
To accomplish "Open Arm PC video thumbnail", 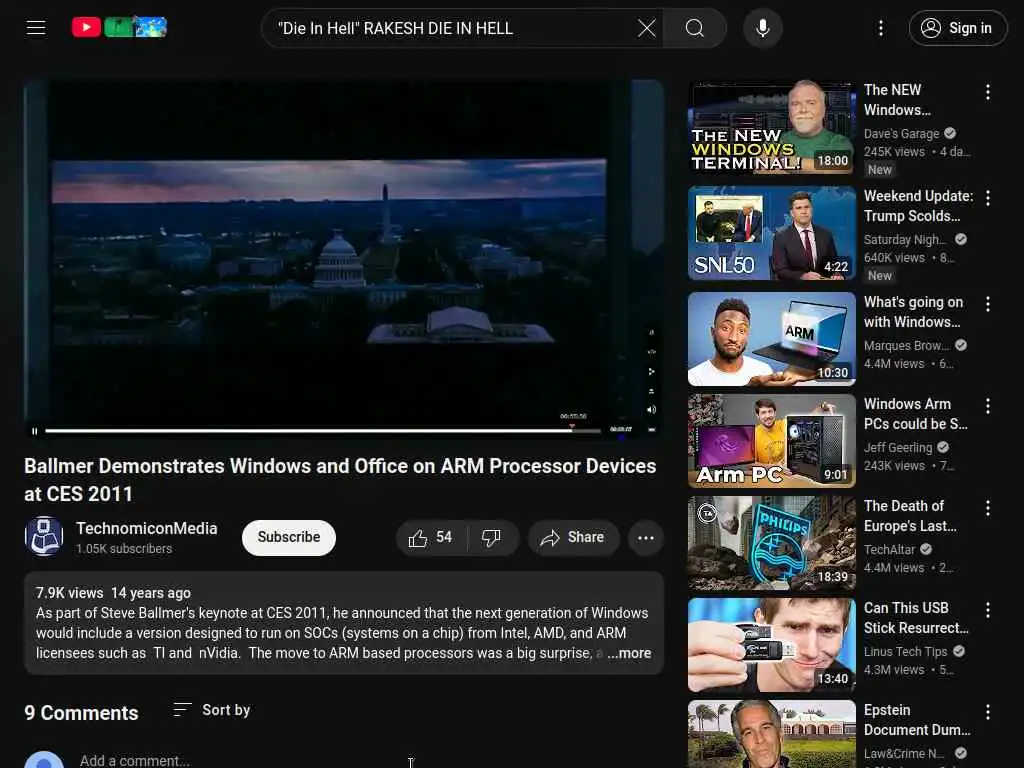I will point(772,441).
